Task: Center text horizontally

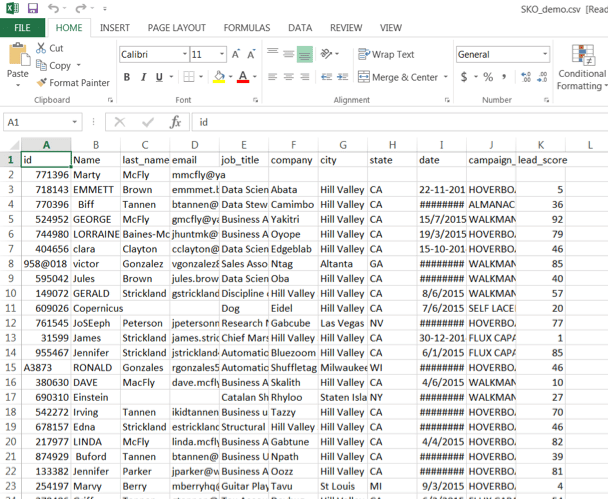Action: [288, 77]
